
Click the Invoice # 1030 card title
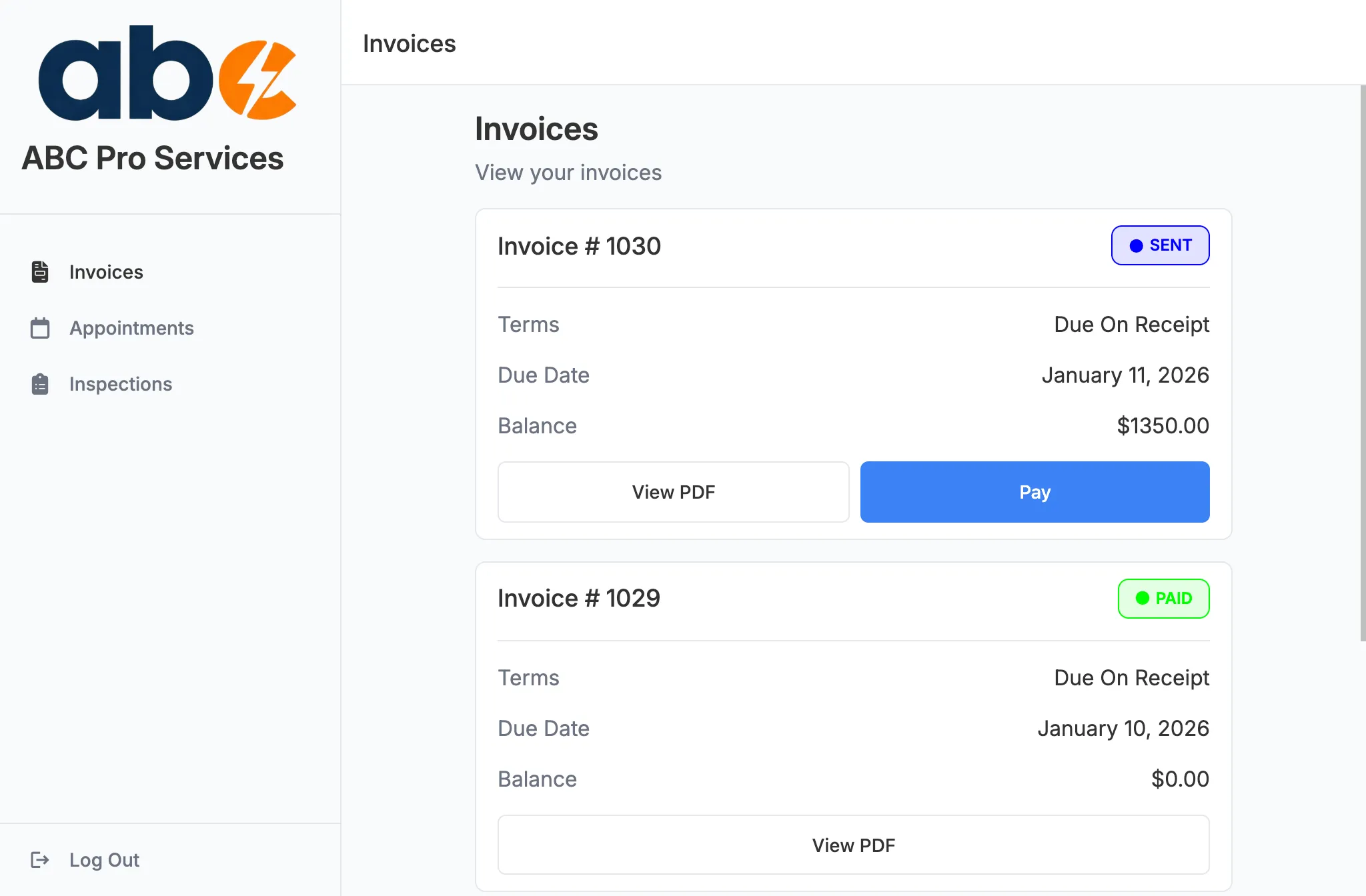(579, 246)
